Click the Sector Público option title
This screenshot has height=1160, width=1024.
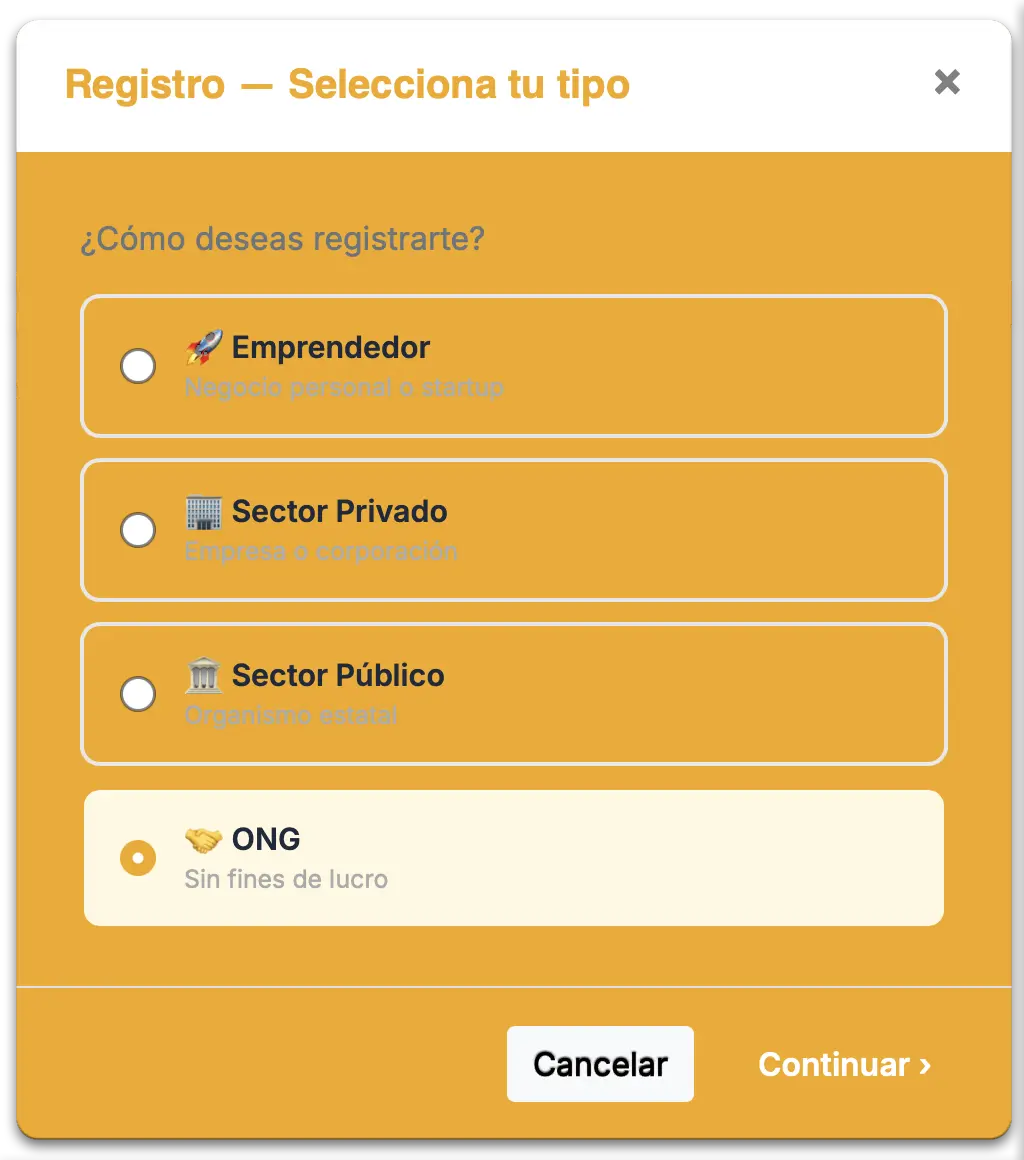[338, 676]
